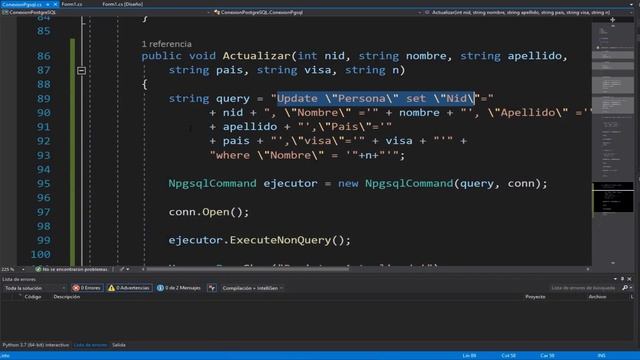This screenshot has height=360, width=640.
Task: Click the search magnifier icon in error list
Action: coord(625,288)
